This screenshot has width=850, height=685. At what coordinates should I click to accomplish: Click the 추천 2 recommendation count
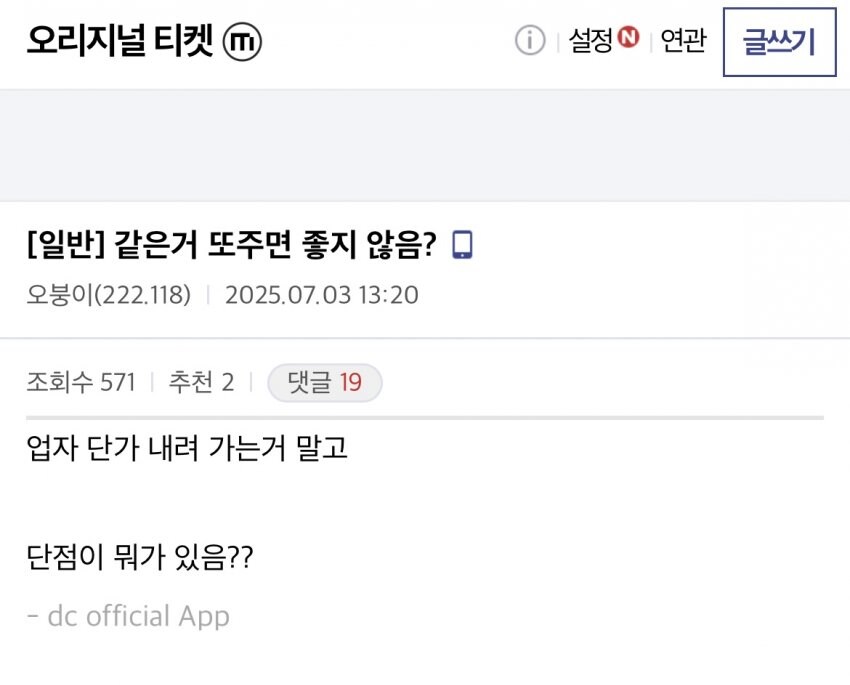coord(200,382)
